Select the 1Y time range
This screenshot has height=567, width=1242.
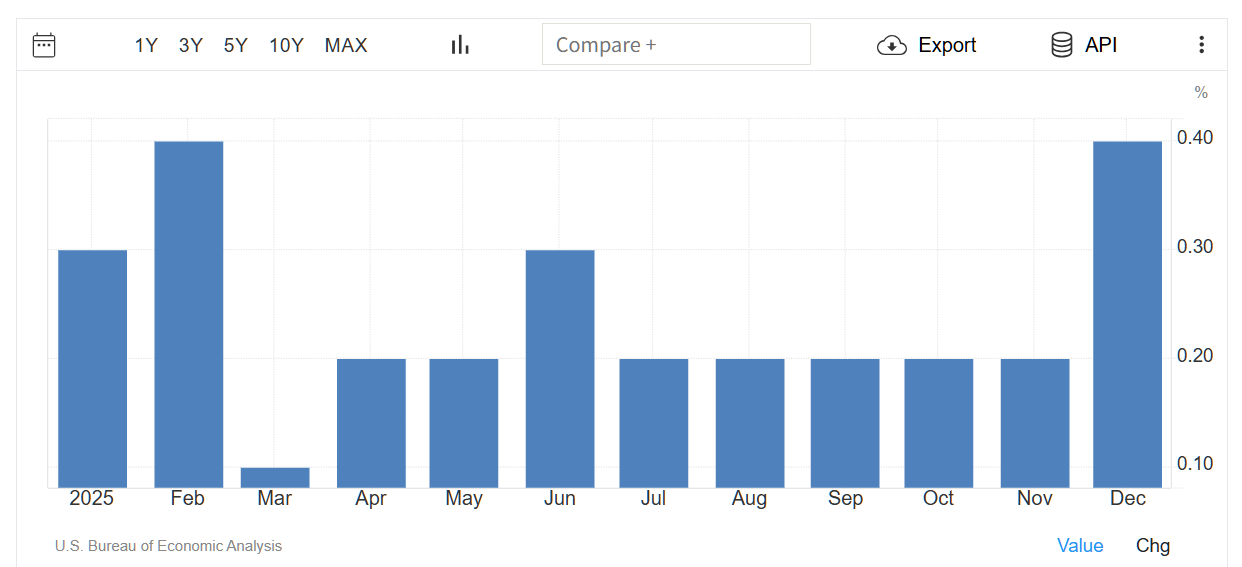[x=146, y=45]
